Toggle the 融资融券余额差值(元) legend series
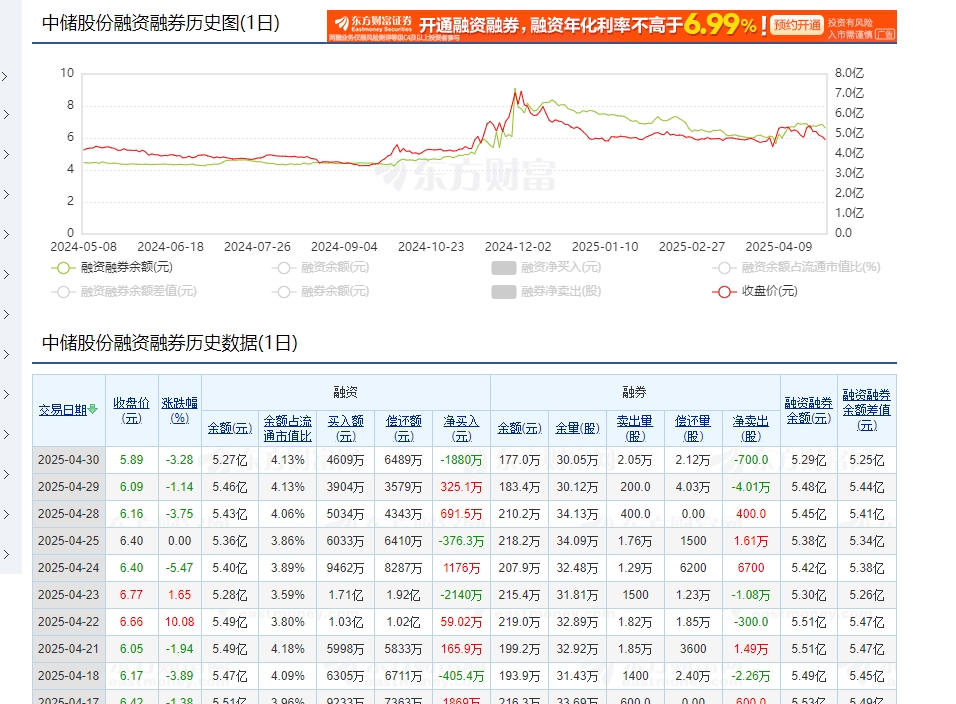Image resolution: width=956 pixels, height=704 pixels. click(124, 291)
